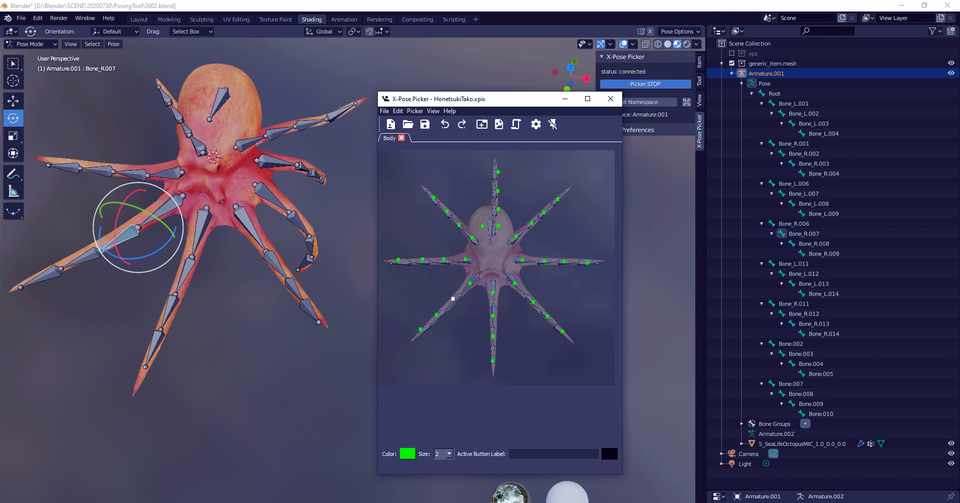Click the Camera object icon in outliner
Viewport: 960px width, 503px height.
coord(732,454)
